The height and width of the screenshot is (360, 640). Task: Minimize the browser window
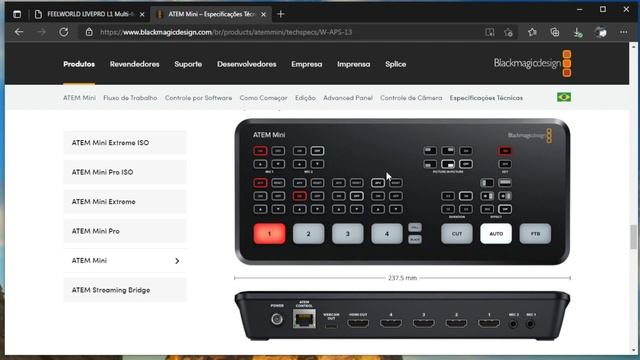pos(580,9)
